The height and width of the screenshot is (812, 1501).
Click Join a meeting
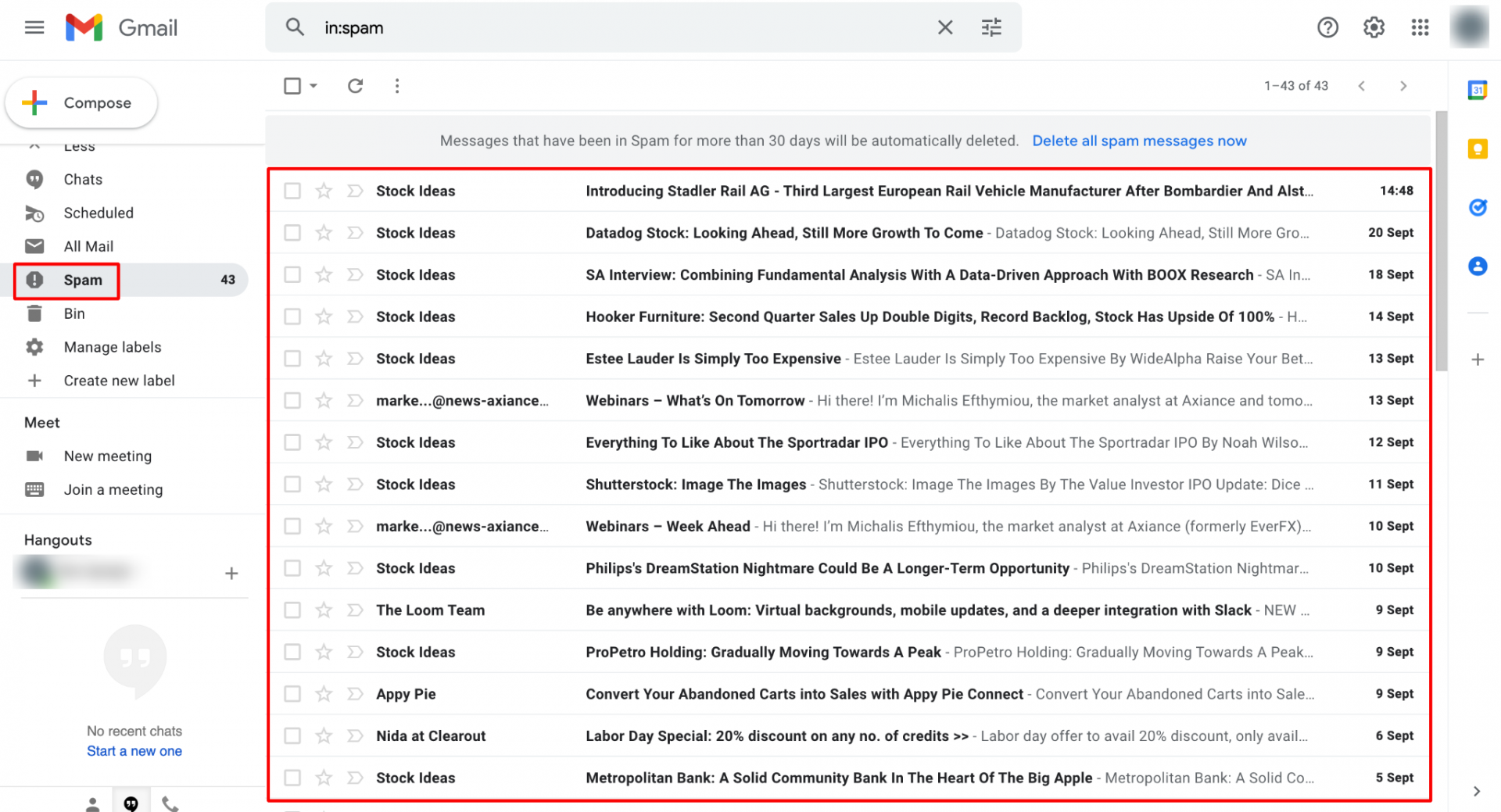click(x=113, y=490)
